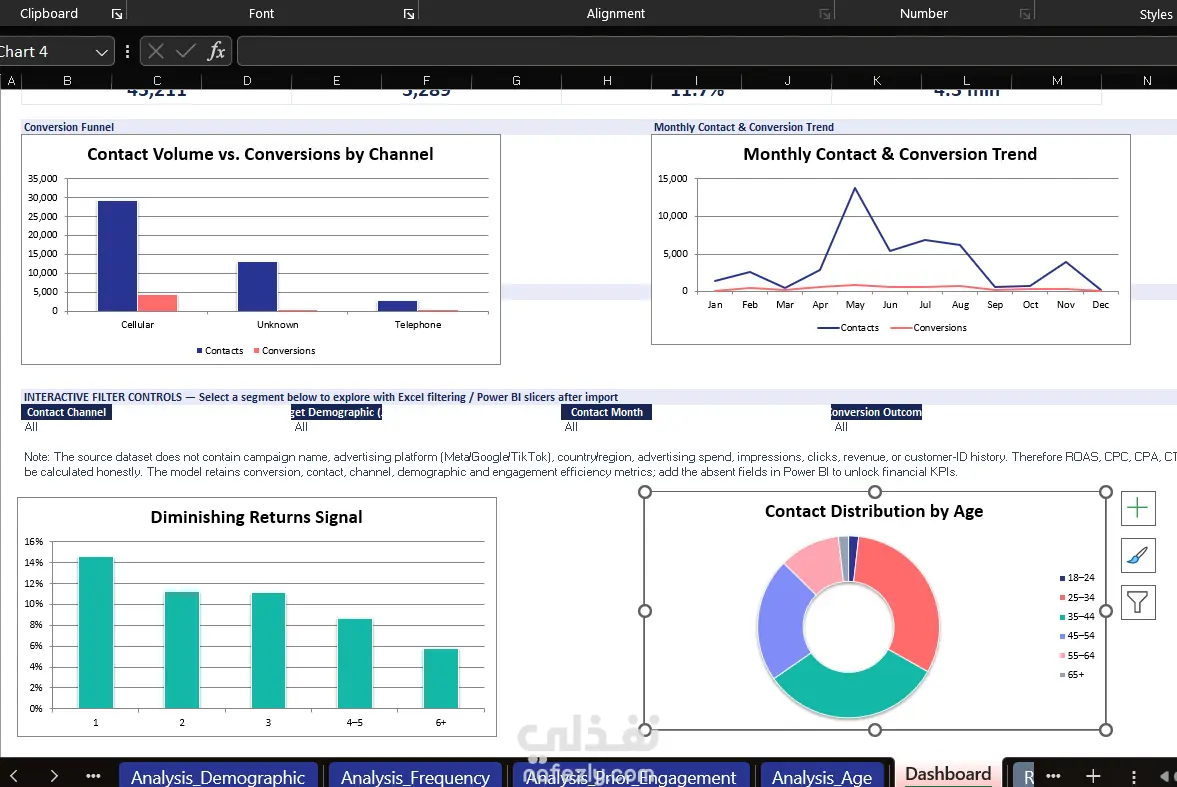This screenshot has width=1177, height=787.
Task: Expand the Name Box dropdown arrow
Action: pos(101,52)
